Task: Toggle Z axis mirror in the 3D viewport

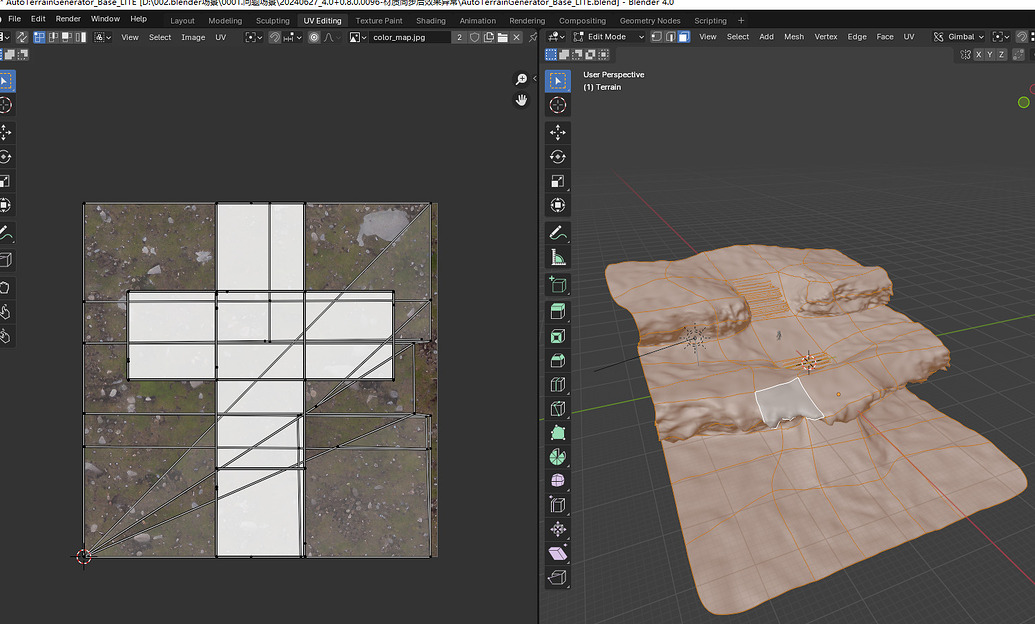Action: pos(1001,55)
